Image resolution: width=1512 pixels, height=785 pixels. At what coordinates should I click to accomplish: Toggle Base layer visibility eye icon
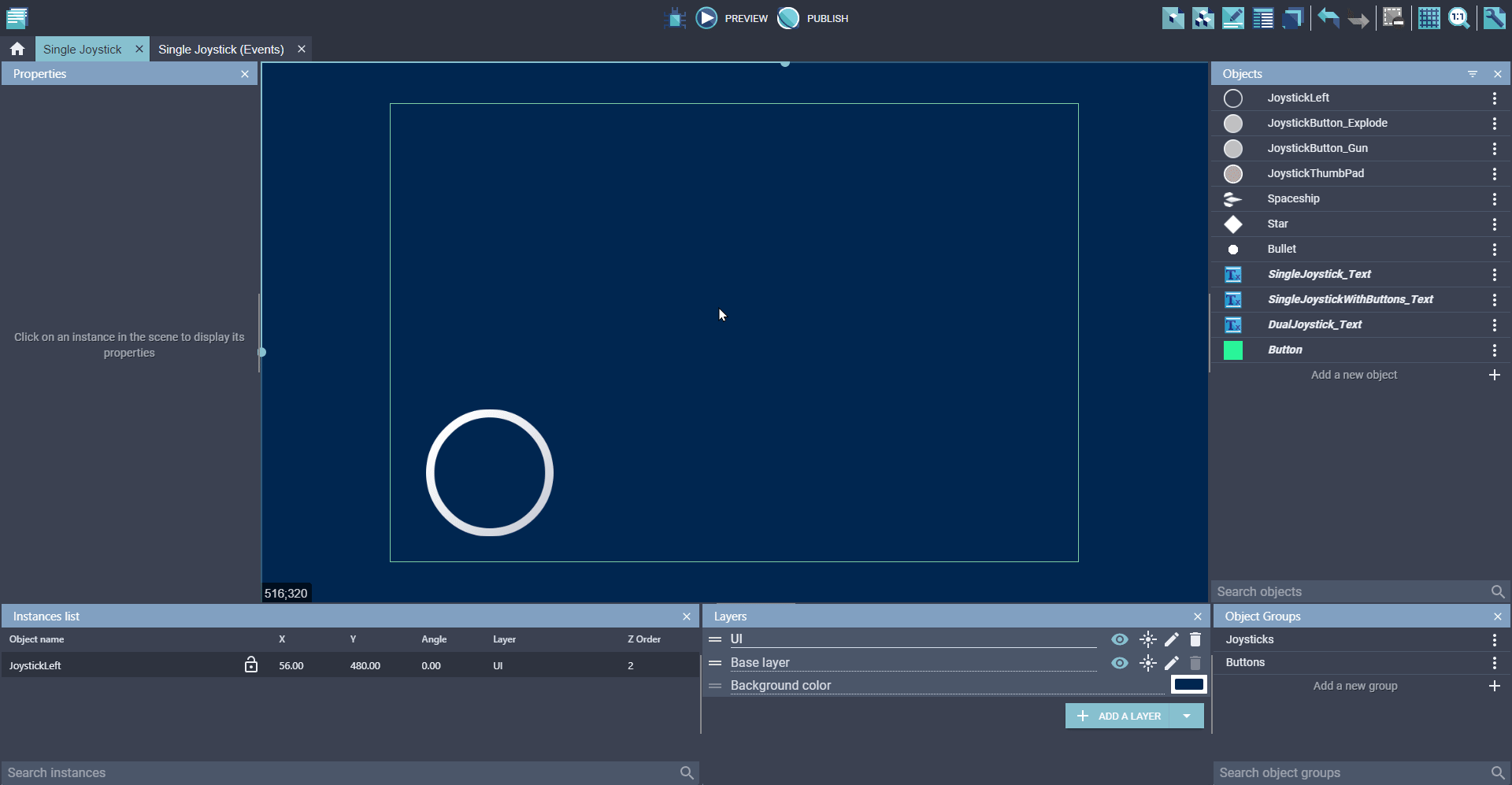click(1119, 663)
